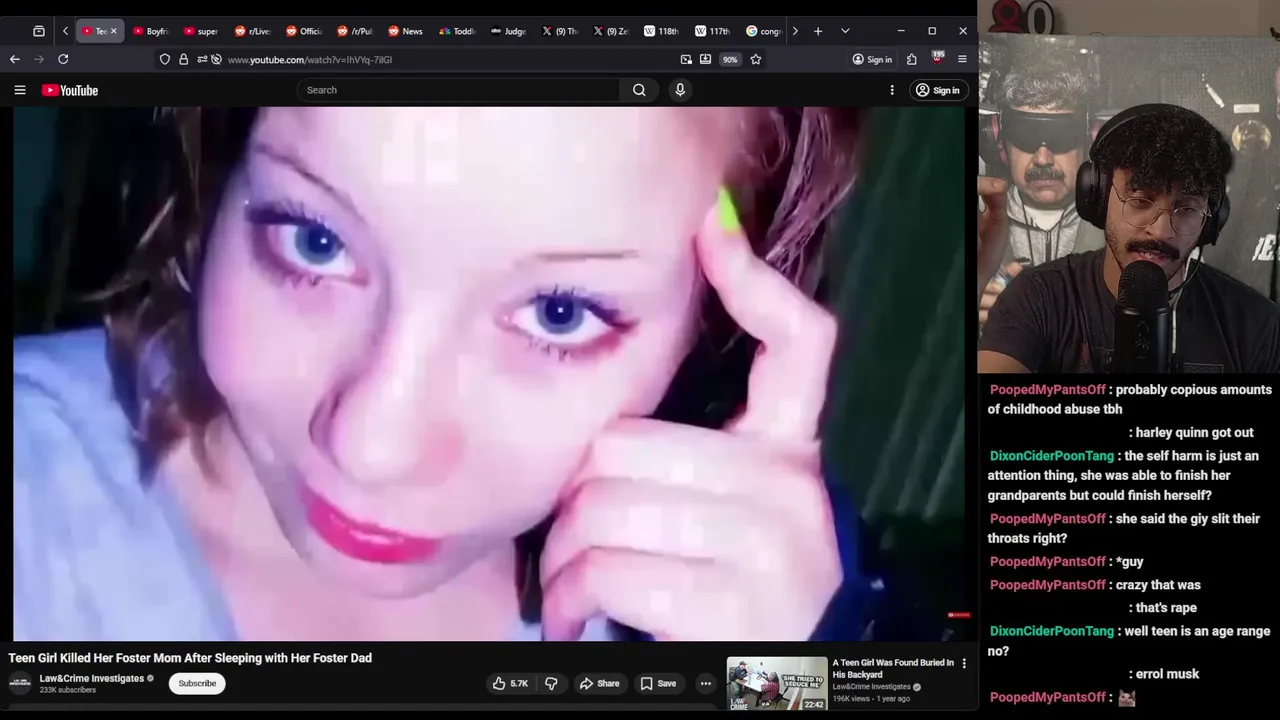Image resolution: width=1280 pixels, height=720 pixels.
Task: Click the browser toolbar Sign in button
Action: coord(872,60)
